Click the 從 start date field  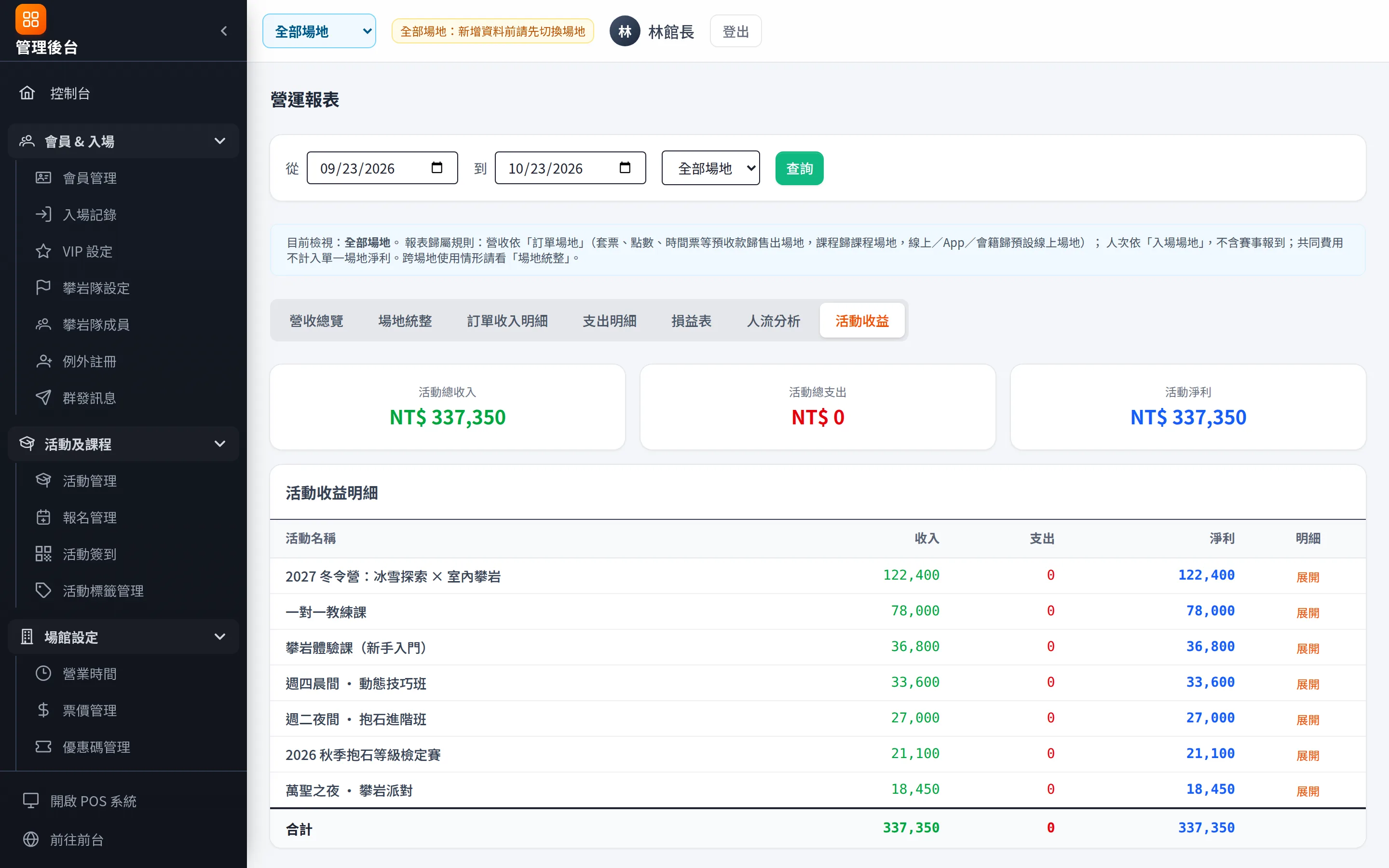[382, 168]
